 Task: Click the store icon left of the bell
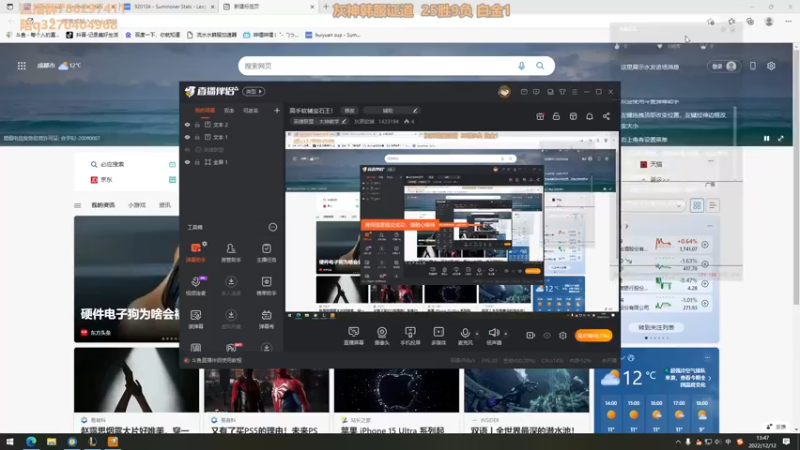[573, 116]
